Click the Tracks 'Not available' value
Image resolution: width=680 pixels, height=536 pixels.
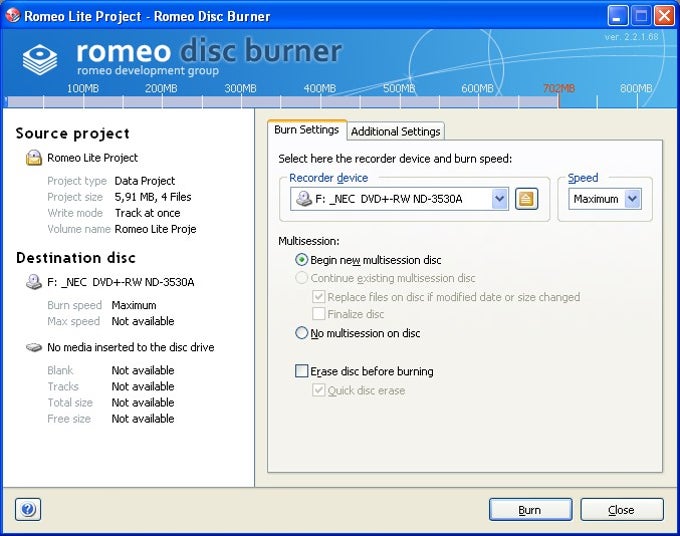tap(143, 386)
